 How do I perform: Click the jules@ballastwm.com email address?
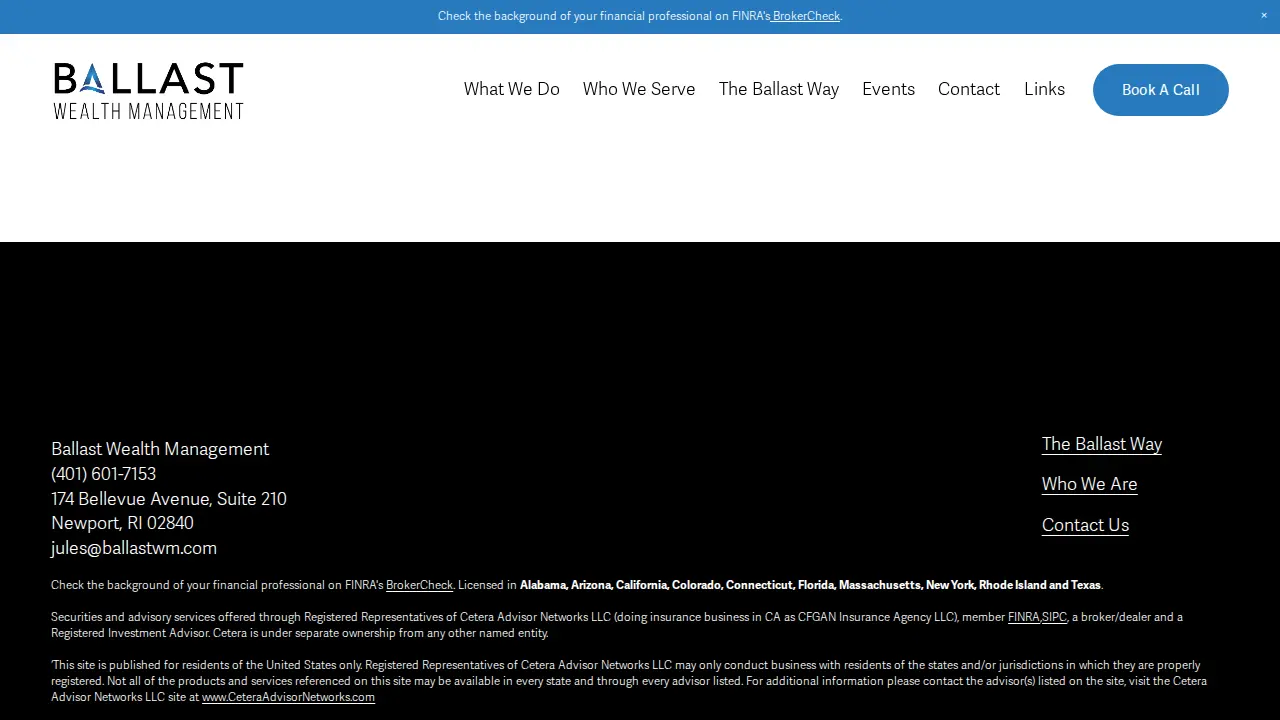[x=134, y=548]
